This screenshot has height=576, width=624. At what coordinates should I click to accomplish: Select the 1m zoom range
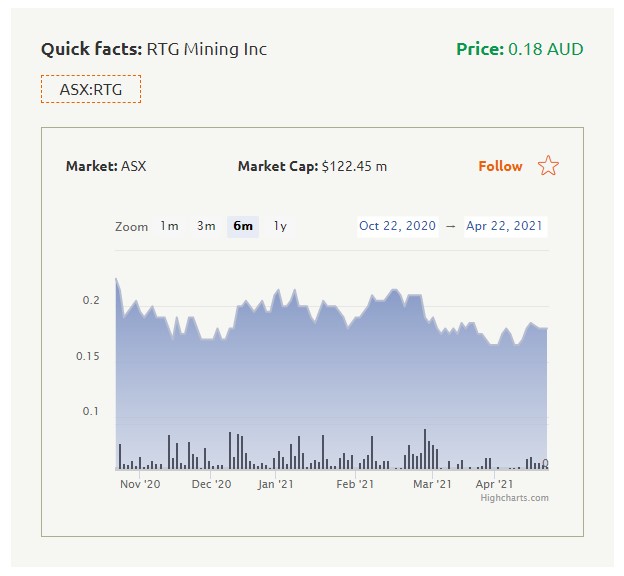click(169, 226)
